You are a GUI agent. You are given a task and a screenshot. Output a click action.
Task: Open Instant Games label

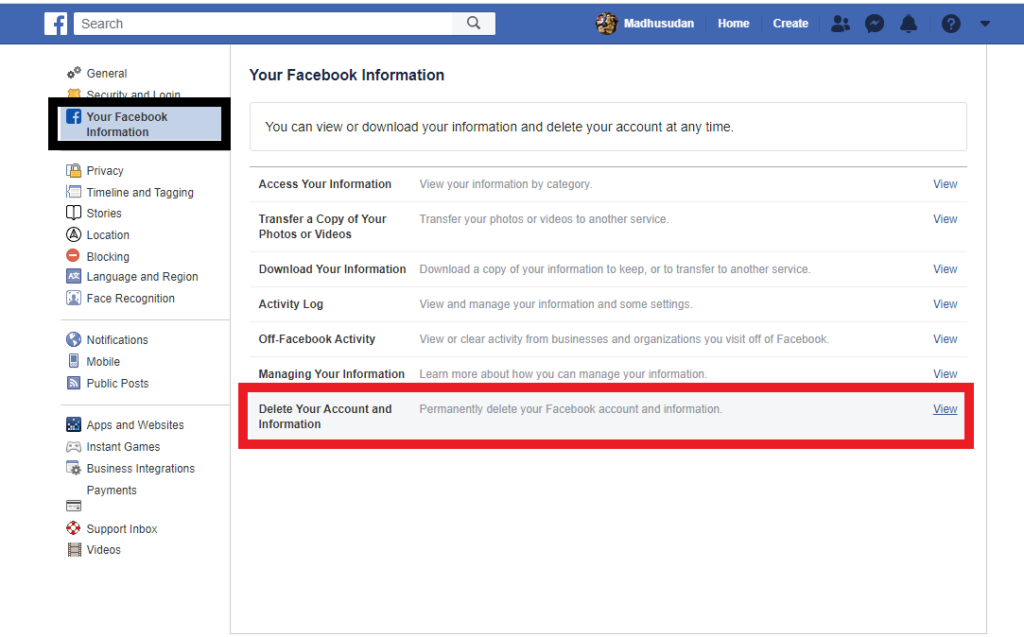123,446
